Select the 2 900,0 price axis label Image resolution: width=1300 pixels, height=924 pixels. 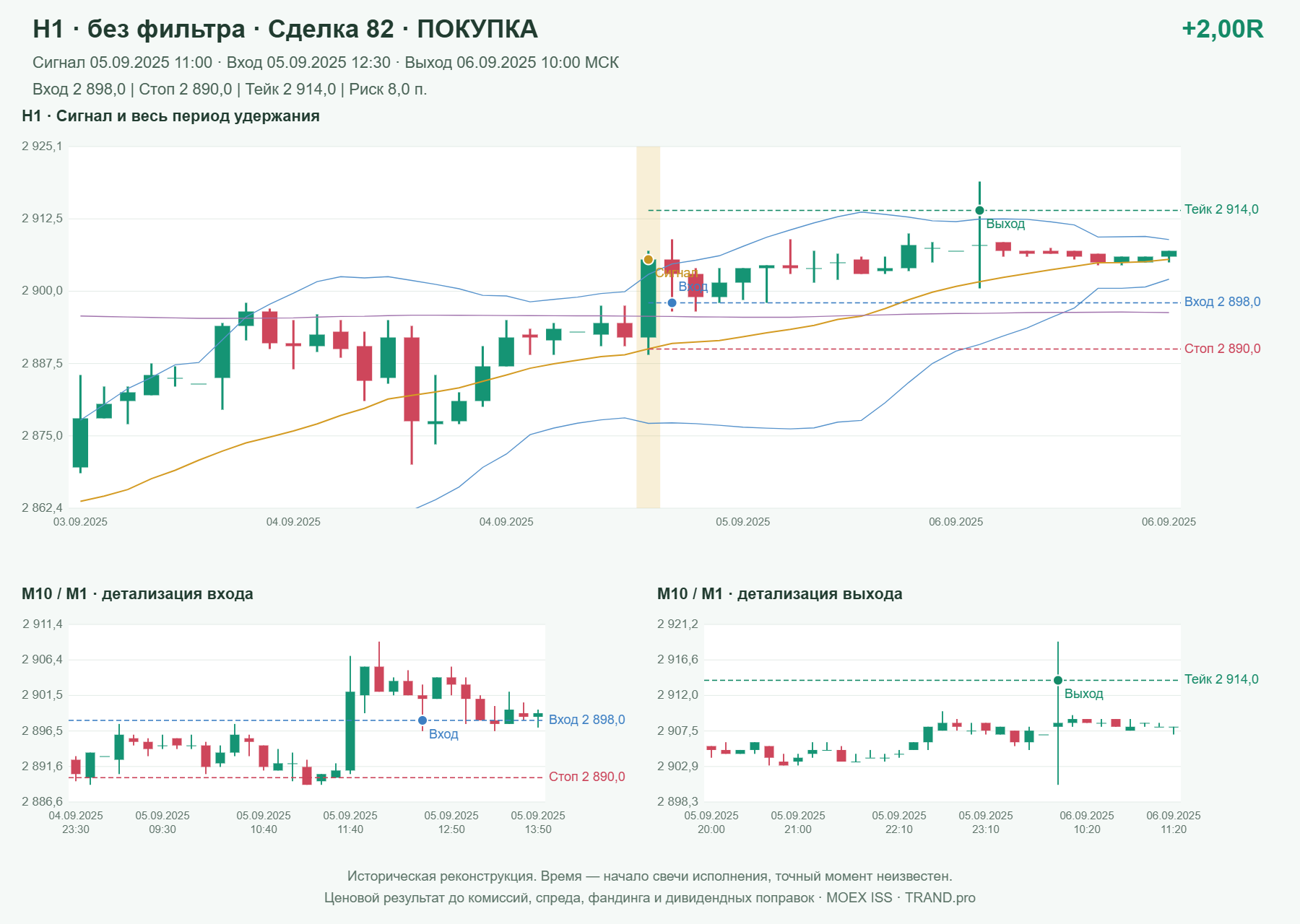coord(42,291)
